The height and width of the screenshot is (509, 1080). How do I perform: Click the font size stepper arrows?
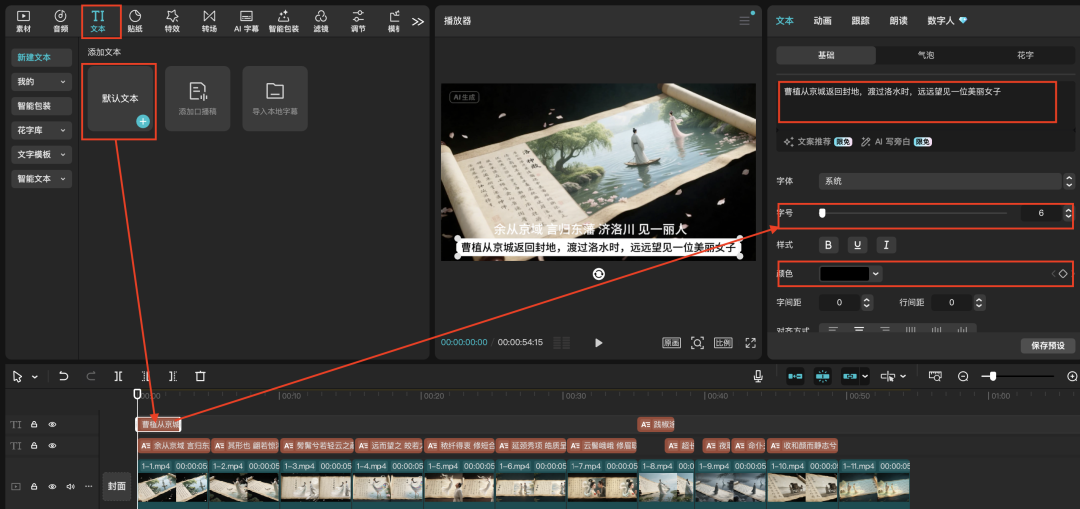pyautogui.click(x=1068, y=214)
